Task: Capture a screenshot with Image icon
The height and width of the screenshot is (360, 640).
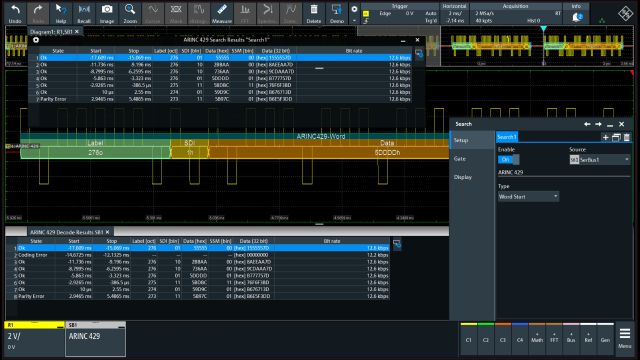Action: [x=107, y=13]
